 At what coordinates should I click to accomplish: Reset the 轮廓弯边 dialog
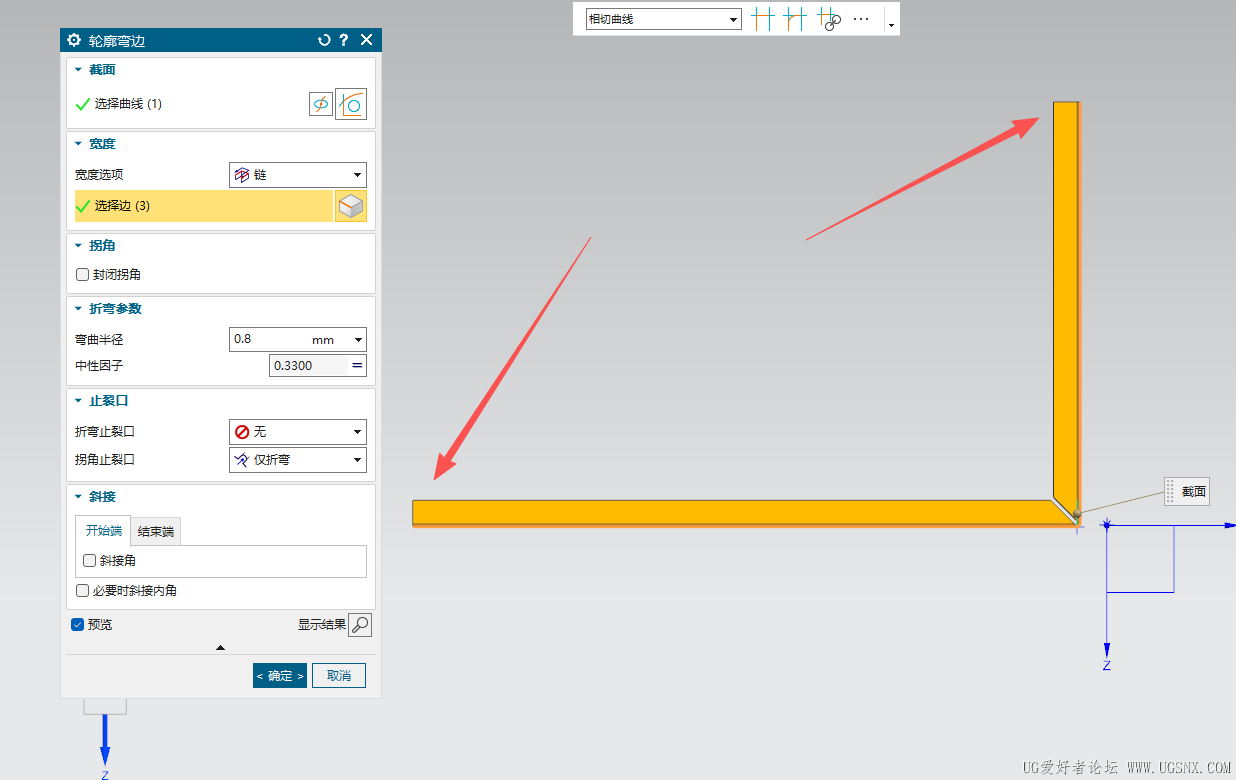323,40
